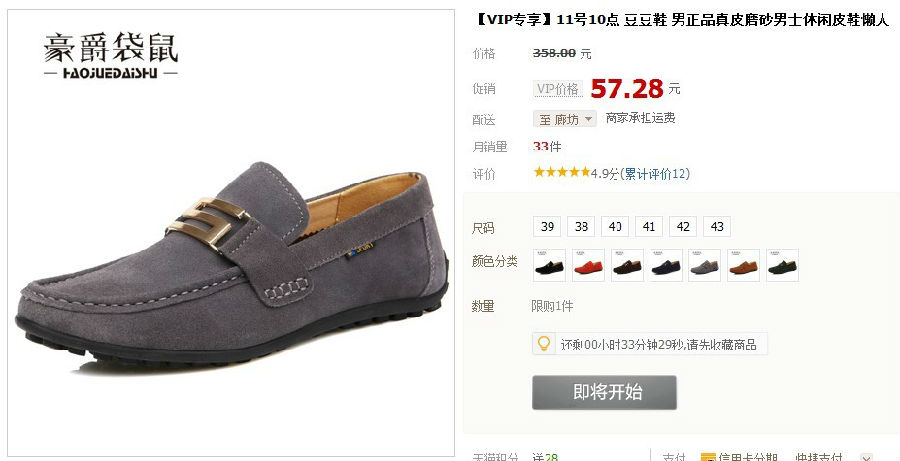Choose shoe size 40
Viewport: 900px width, 461px height.
615,227
